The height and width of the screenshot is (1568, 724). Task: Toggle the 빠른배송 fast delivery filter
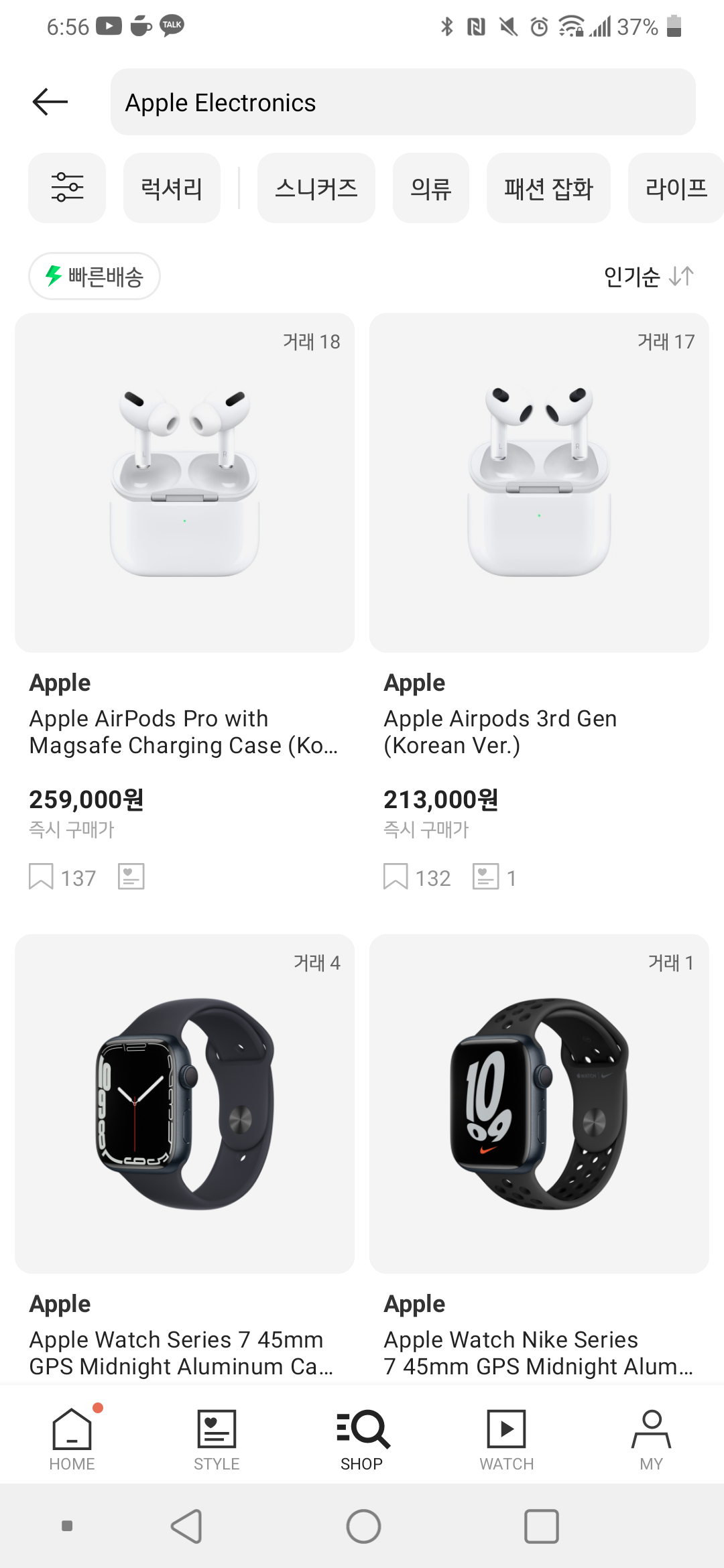[x=95, y=276]
